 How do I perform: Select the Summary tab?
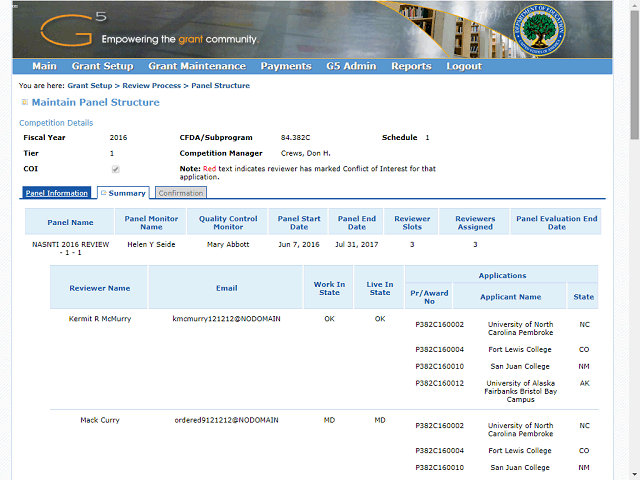(123, 193)
